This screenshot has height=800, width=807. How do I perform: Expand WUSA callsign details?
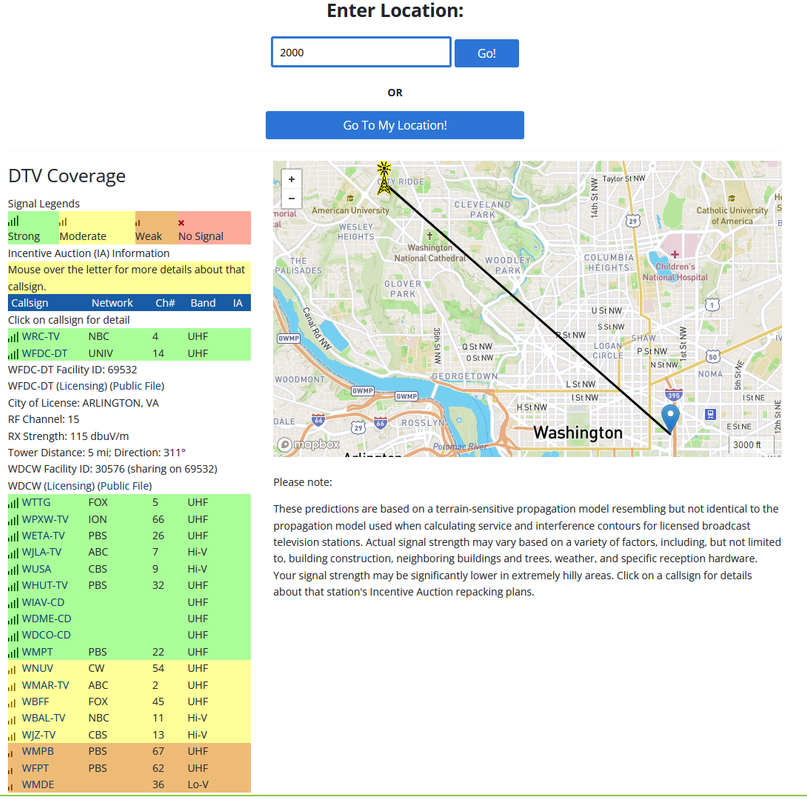click(37, 569)
